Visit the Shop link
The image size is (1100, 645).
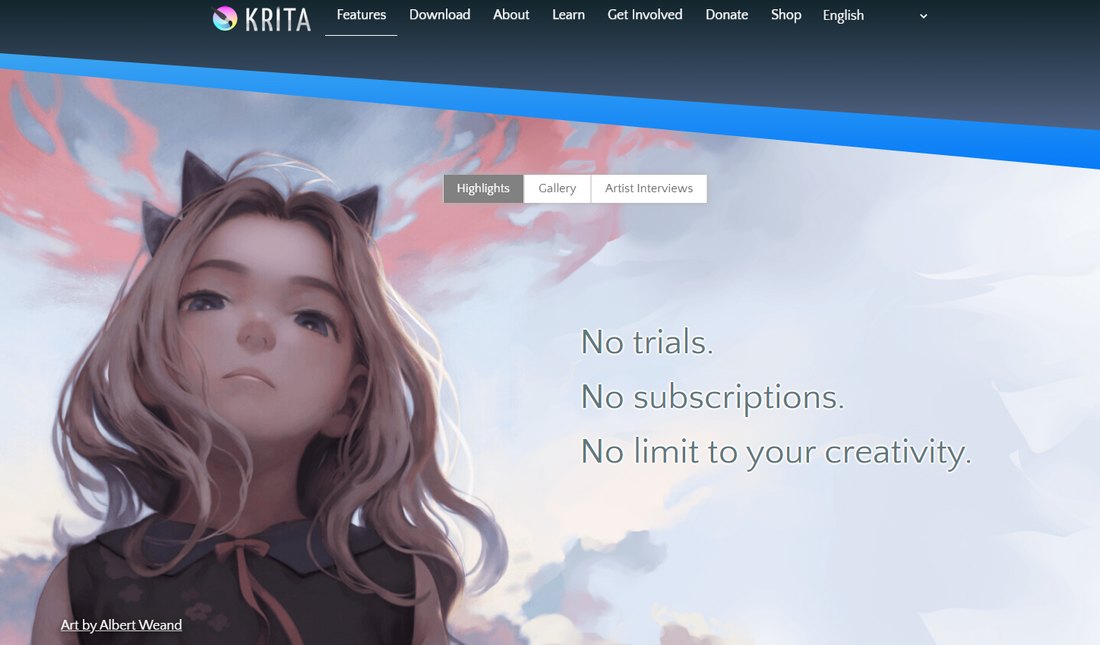[786, 15]
